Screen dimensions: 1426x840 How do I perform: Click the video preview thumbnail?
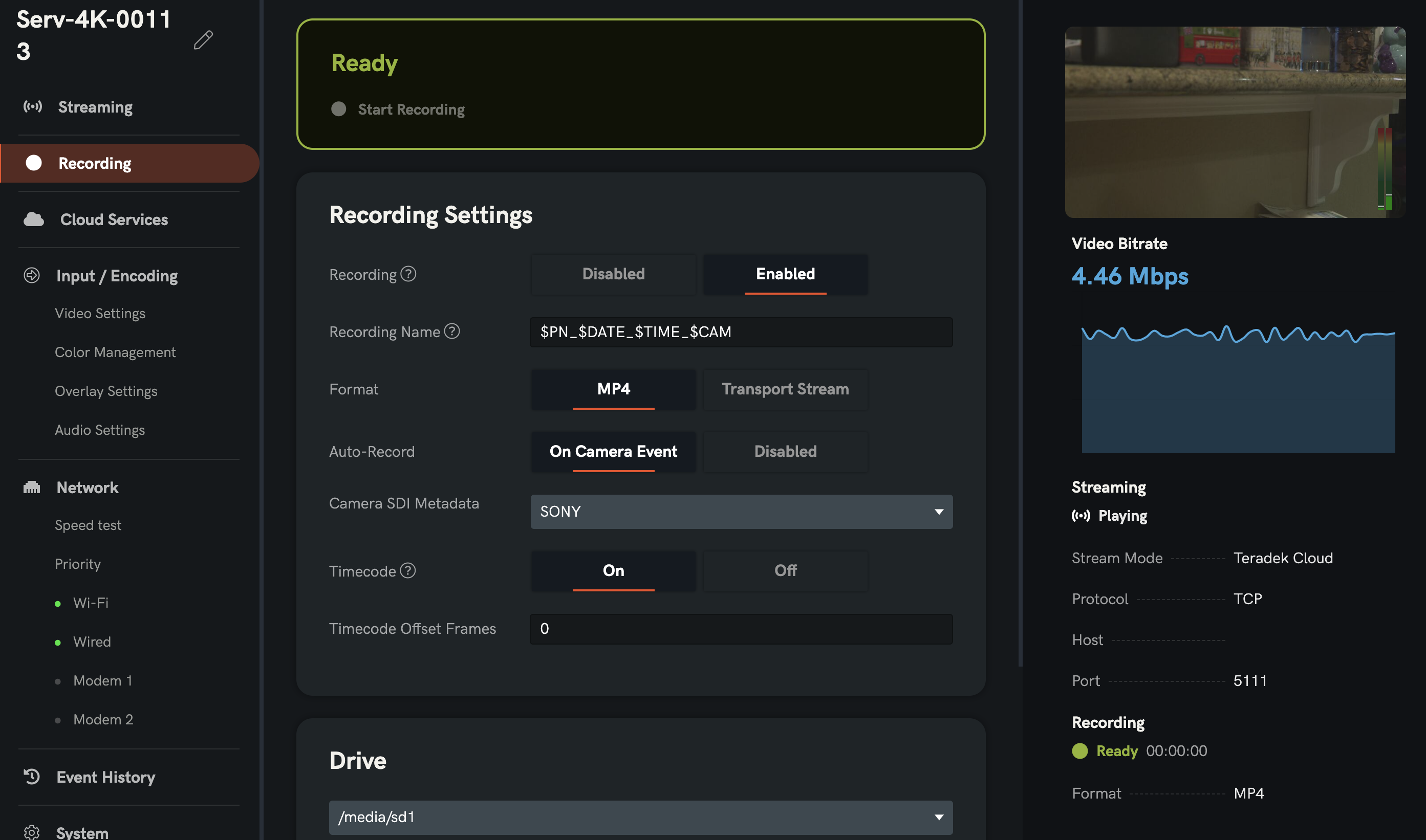click(x=1235, y=122)
